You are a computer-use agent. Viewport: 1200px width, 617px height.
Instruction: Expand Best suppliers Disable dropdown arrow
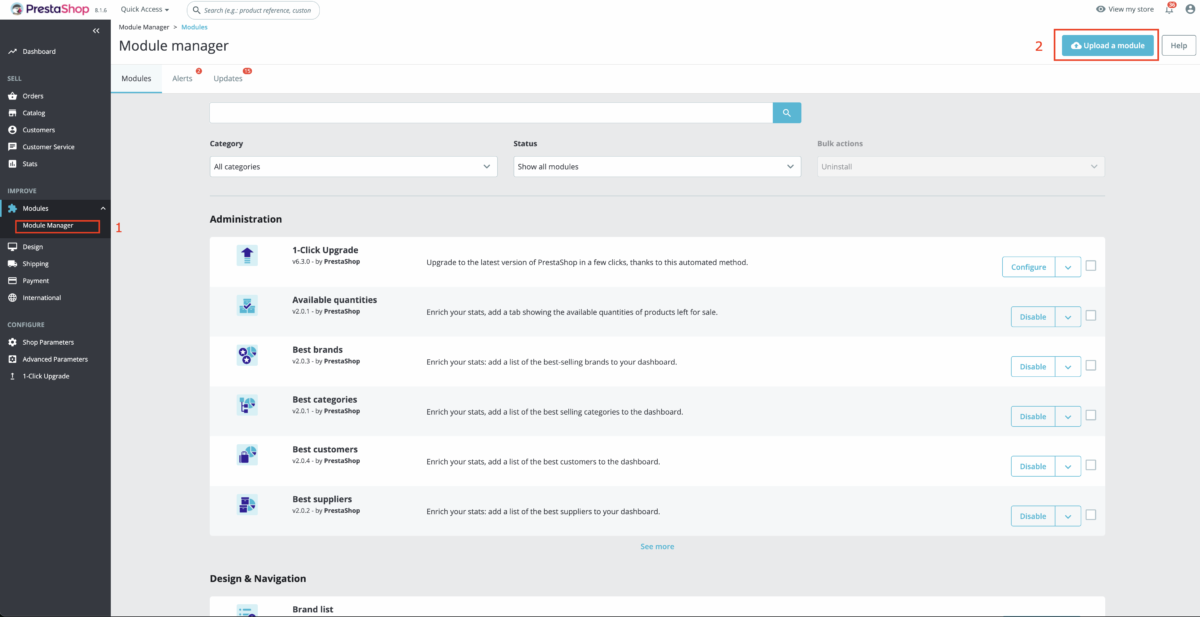tap(1068, 516)
